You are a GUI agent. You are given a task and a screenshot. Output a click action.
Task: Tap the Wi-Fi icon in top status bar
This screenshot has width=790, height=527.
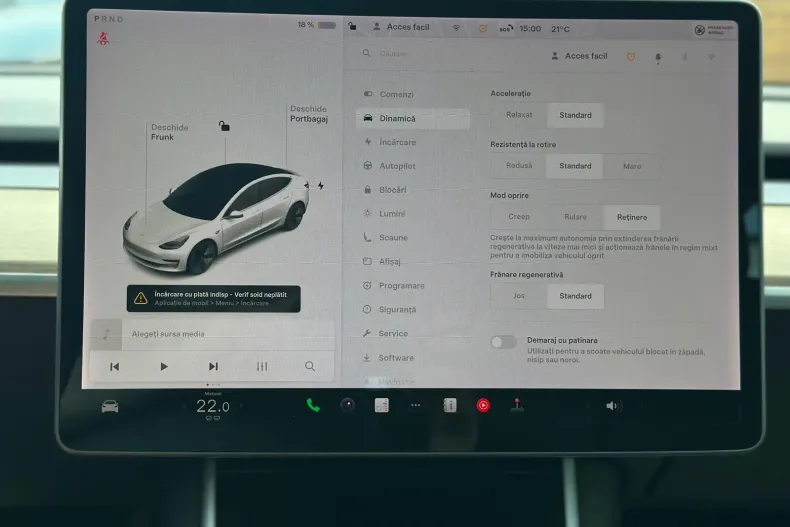tap(456, 28)
